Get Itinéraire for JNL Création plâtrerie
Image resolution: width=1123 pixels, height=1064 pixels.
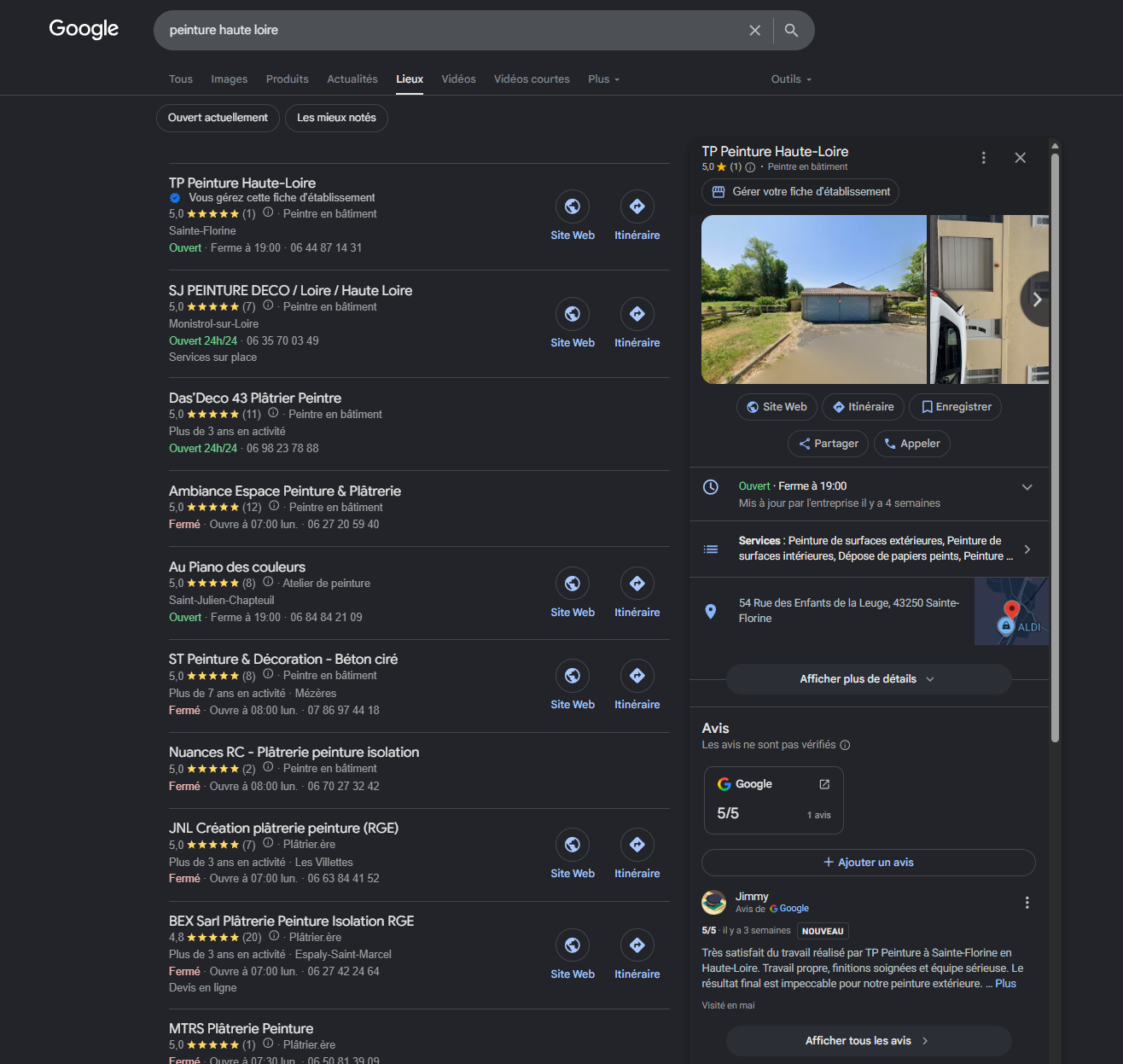pyautogui.click(x=637, y=855)
